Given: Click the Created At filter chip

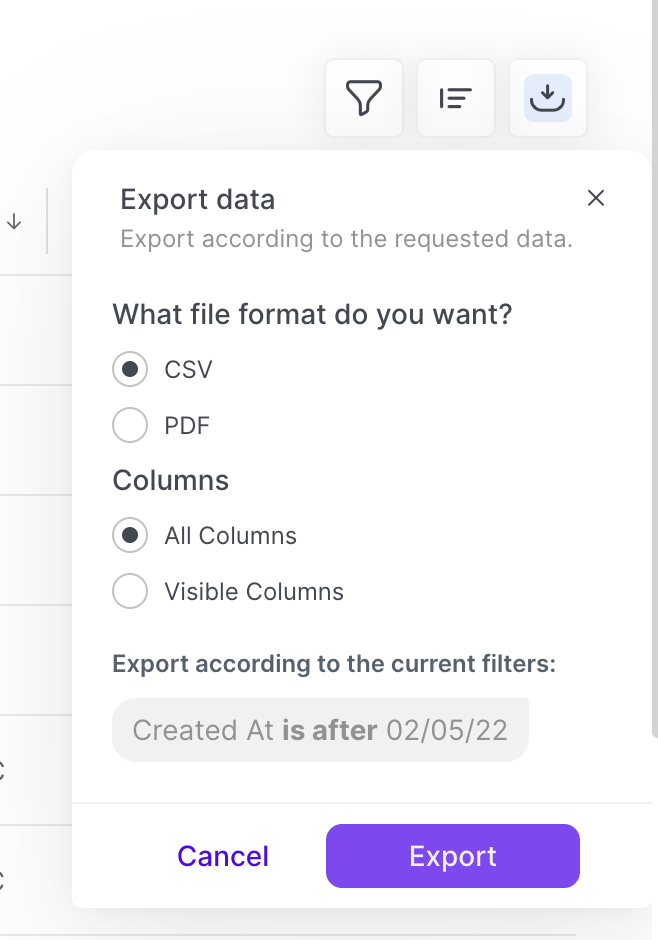Looking at the screenshot, I should (320, 730).
